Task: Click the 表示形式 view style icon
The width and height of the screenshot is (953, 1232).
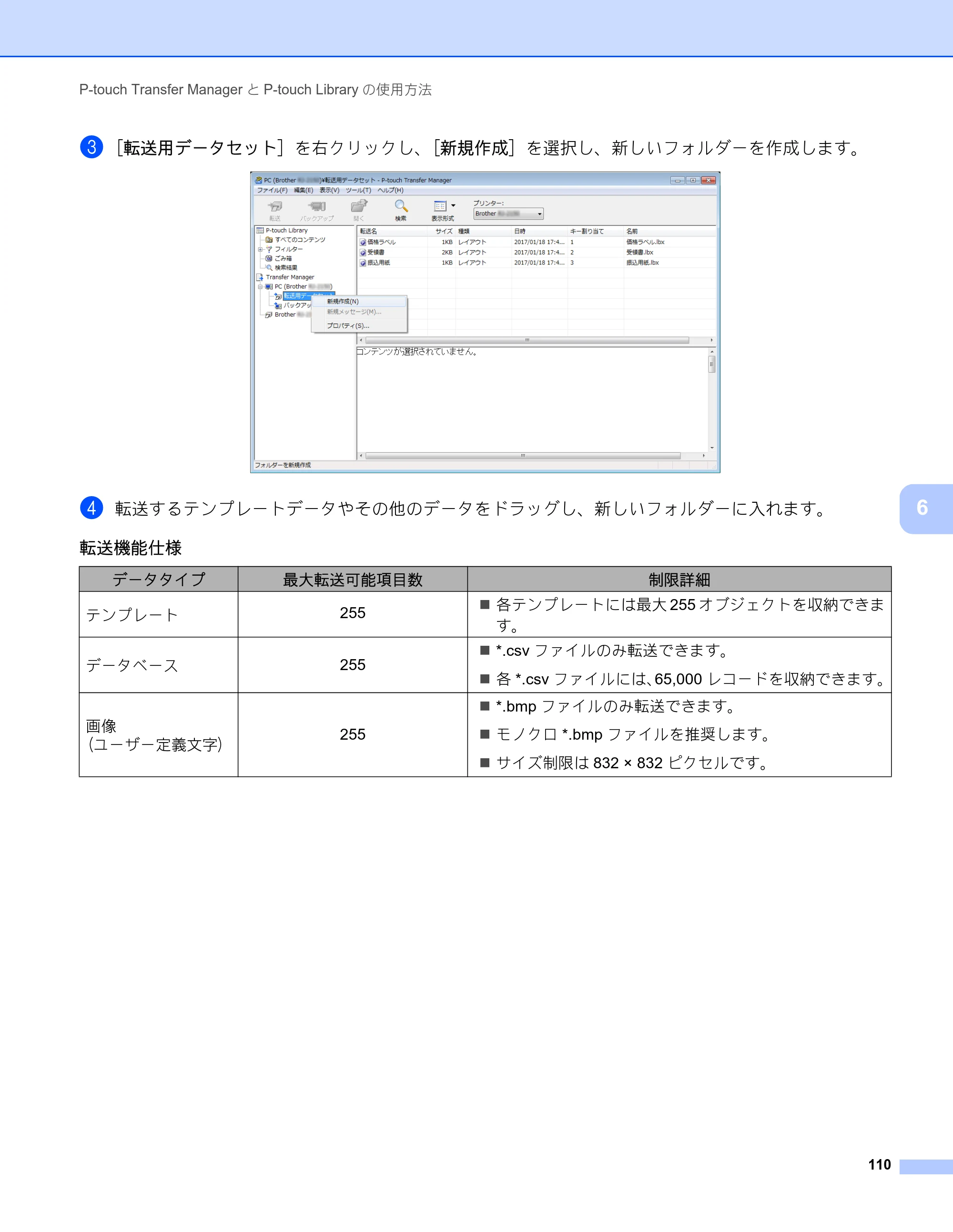Action: tap(440, 206)
